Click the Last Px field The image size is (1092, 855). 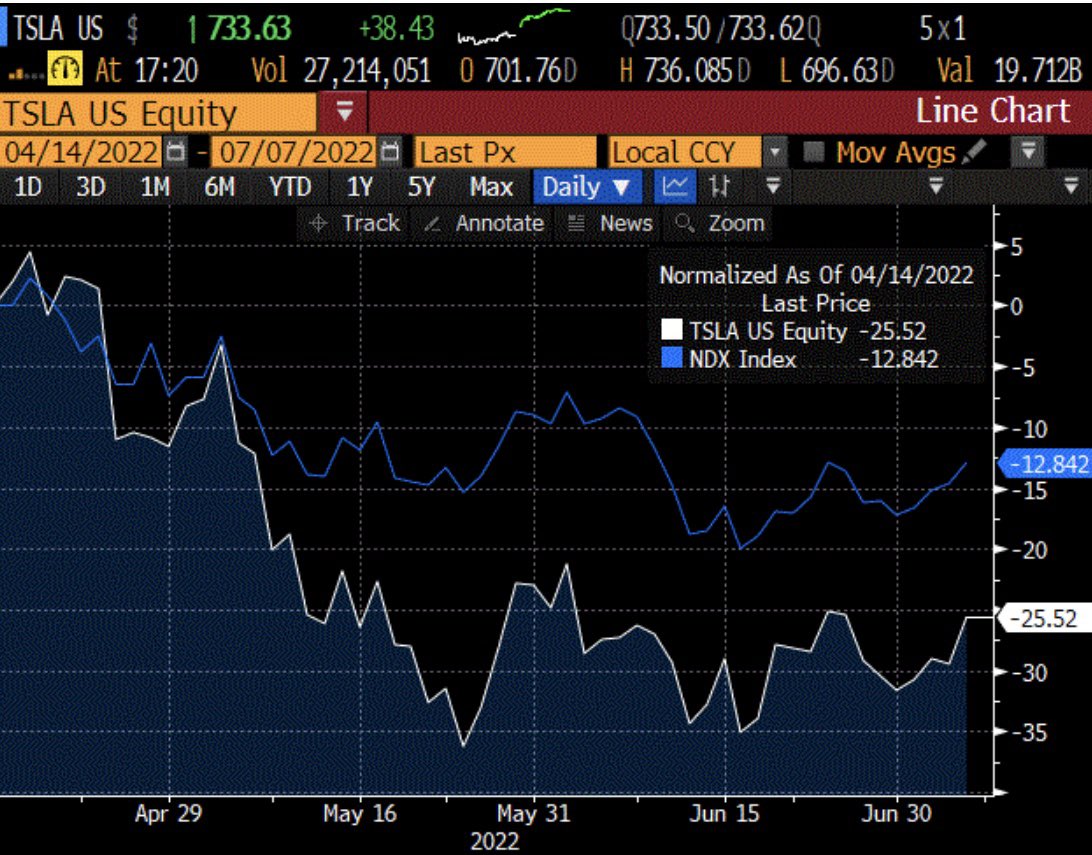click(506, 152)
